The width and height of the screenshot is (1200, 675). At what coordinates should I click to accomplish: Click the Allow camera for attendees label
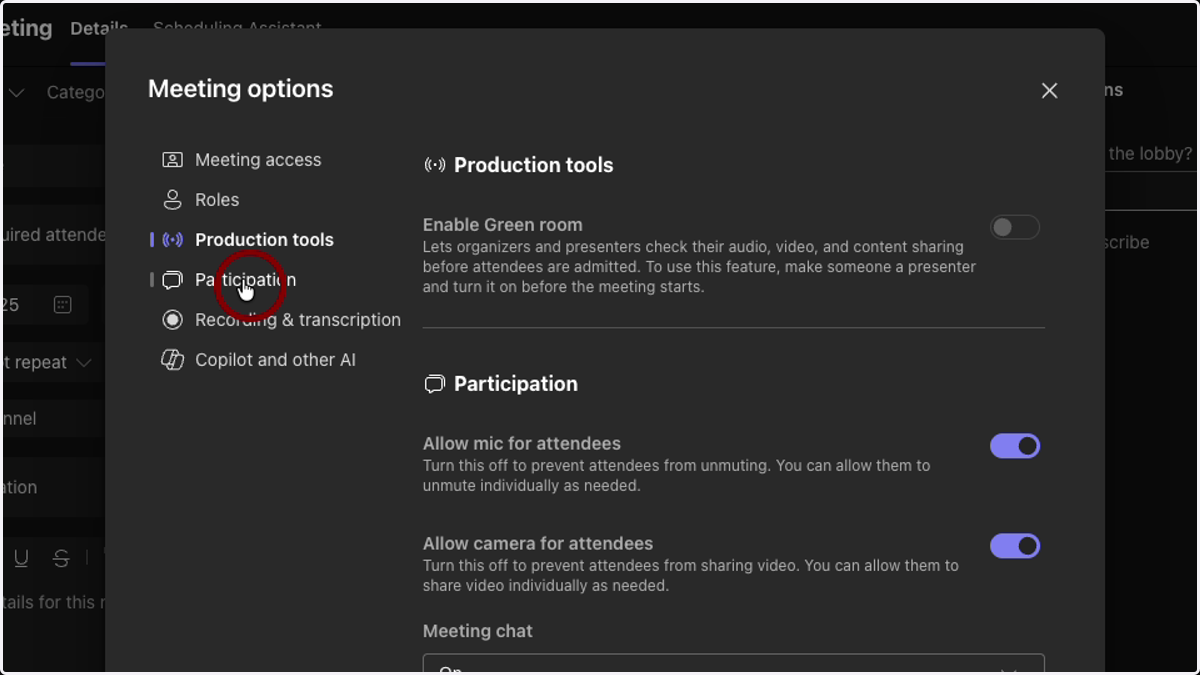click(538, 544)
